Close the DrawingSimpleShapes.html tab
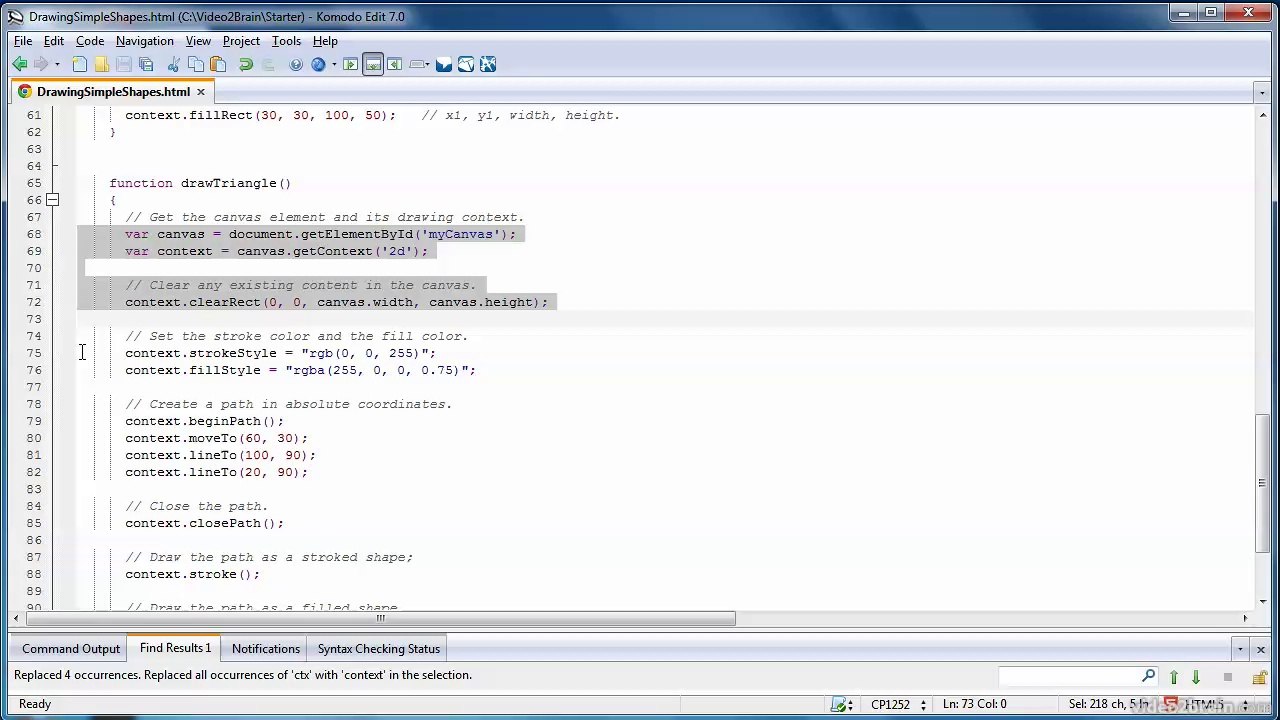The height and width of the screenshot is (720, 1280). coord(200,92)
